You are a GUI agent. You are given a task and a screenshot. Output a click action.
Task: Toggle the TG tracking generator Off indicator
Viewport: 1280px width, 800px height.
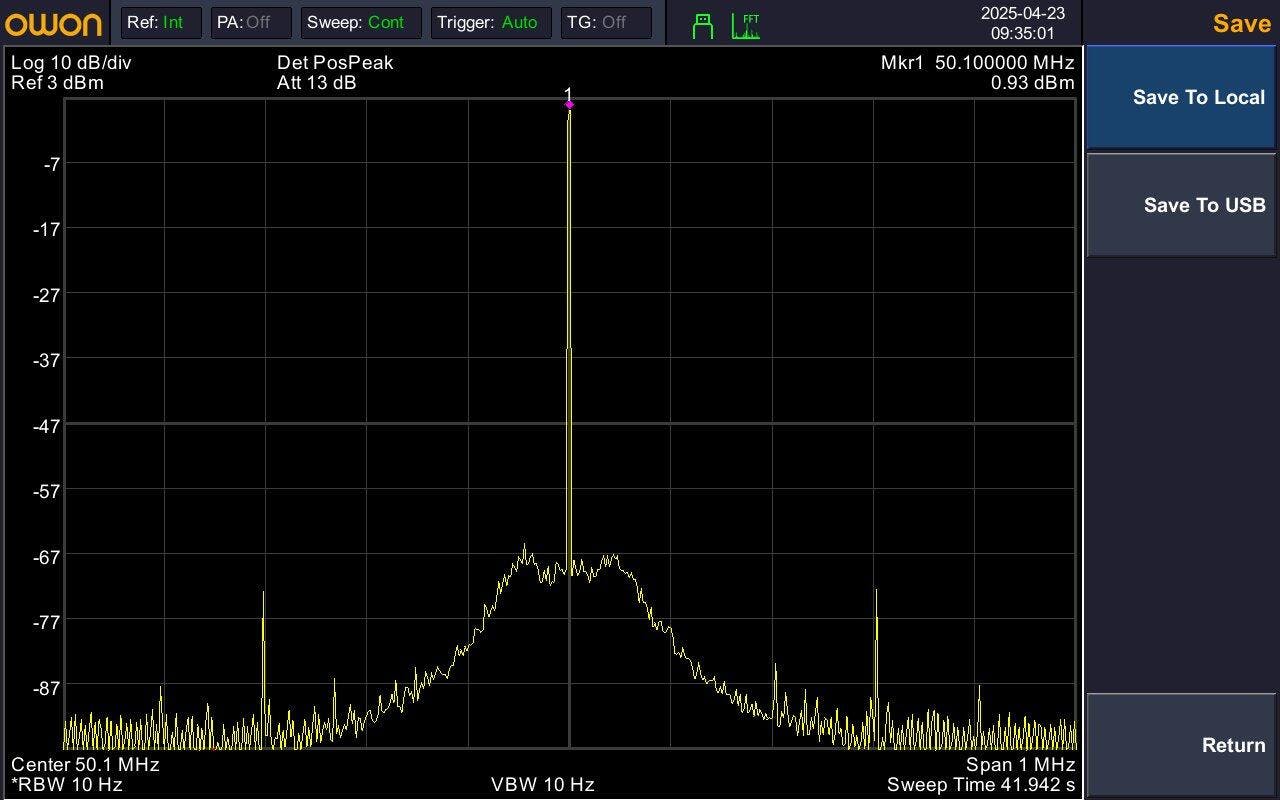point(607,22)
